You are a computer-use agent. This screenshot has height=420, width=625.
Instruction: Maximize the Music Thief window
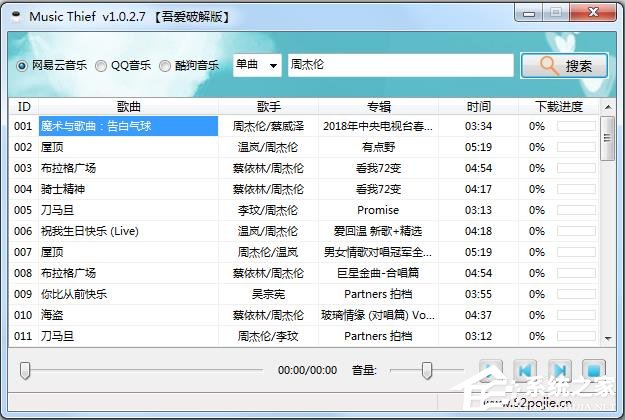click(x=556, y=13)
